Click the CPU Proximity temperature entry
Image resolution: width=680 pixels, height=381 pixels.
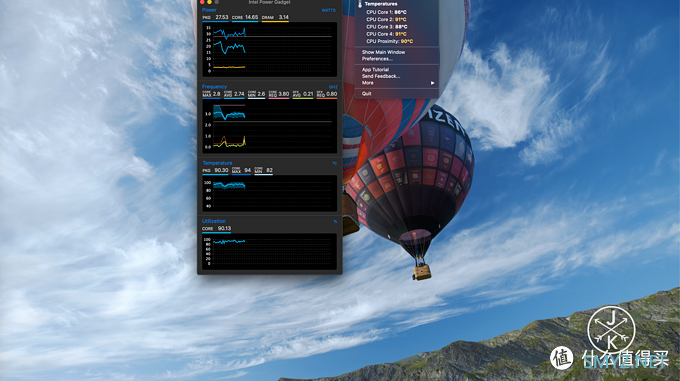coord(389,41)
